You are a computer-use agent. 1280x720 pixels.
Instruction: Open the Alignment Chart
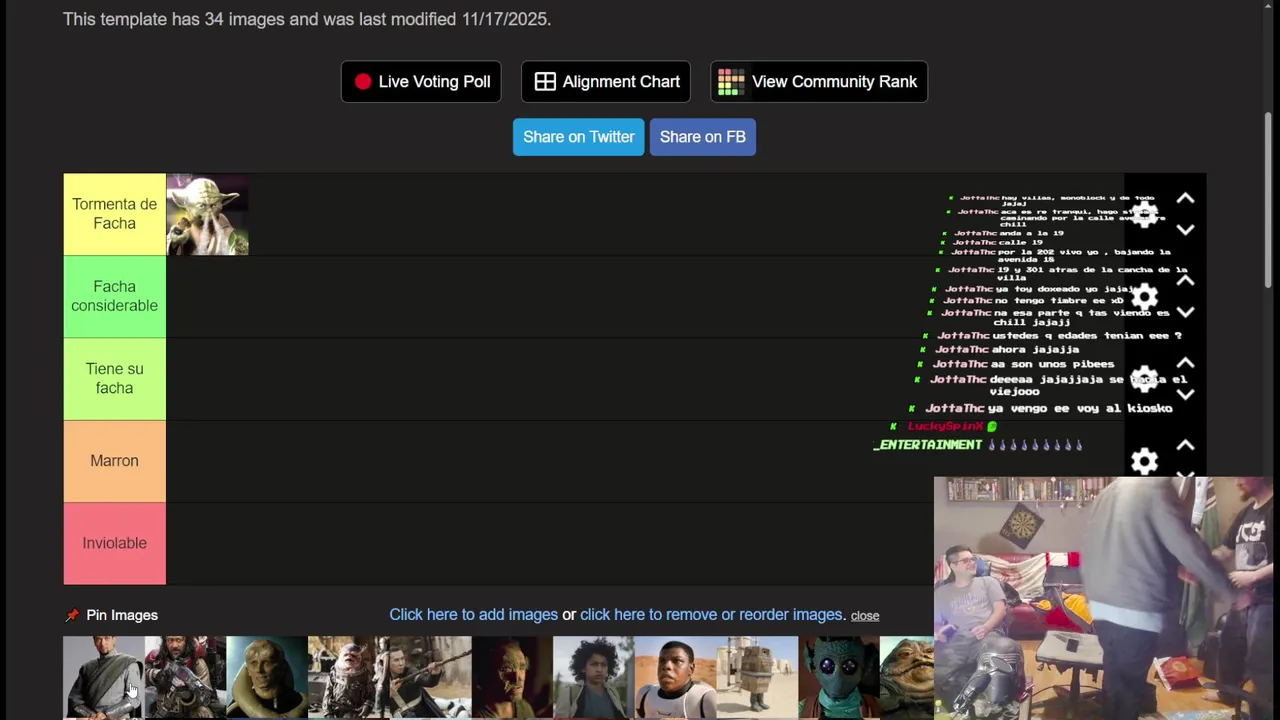click(x=606, y=82)
